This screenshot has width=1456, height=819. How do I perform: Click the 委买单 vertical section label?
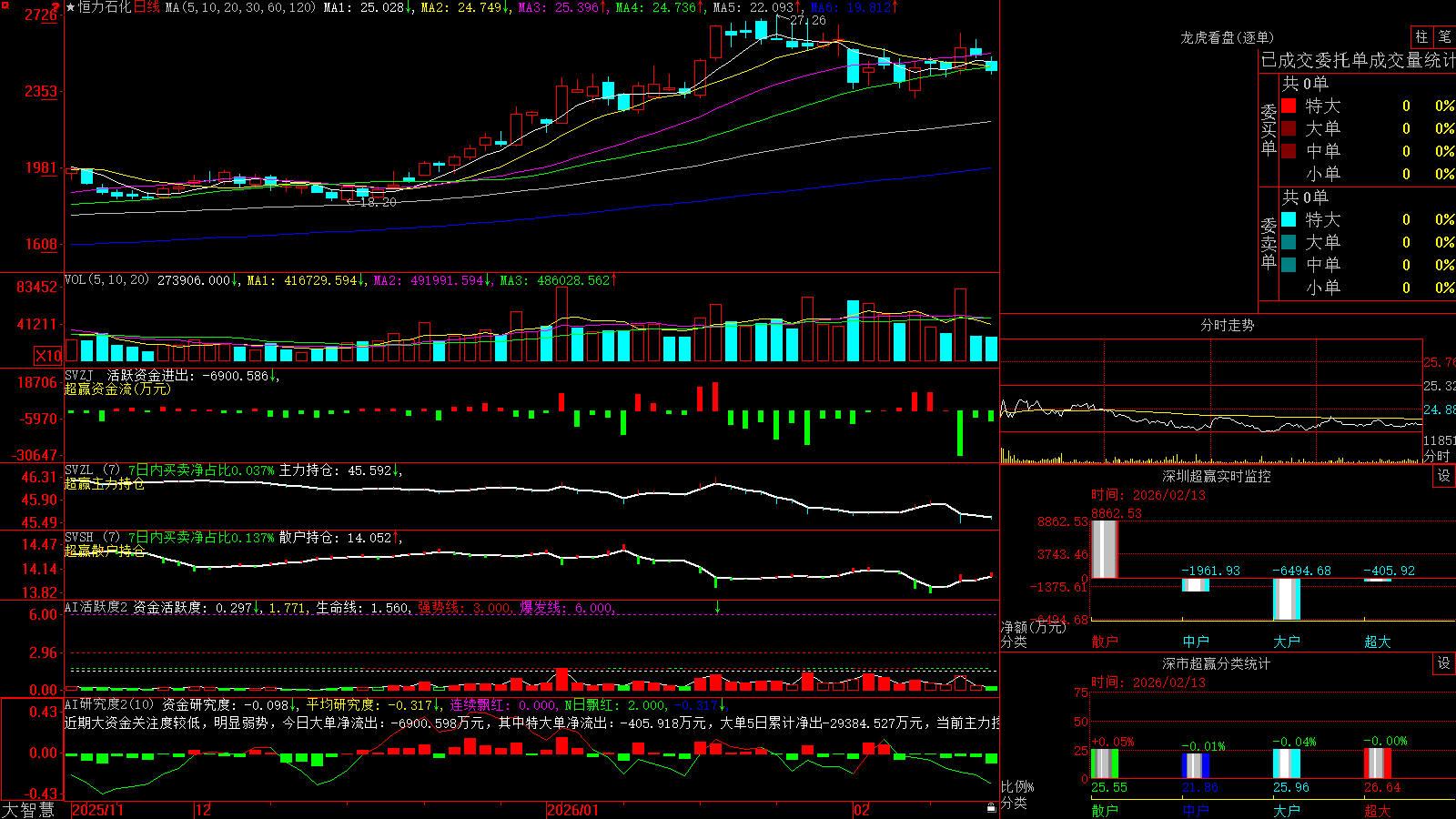tap(1269, 130)
